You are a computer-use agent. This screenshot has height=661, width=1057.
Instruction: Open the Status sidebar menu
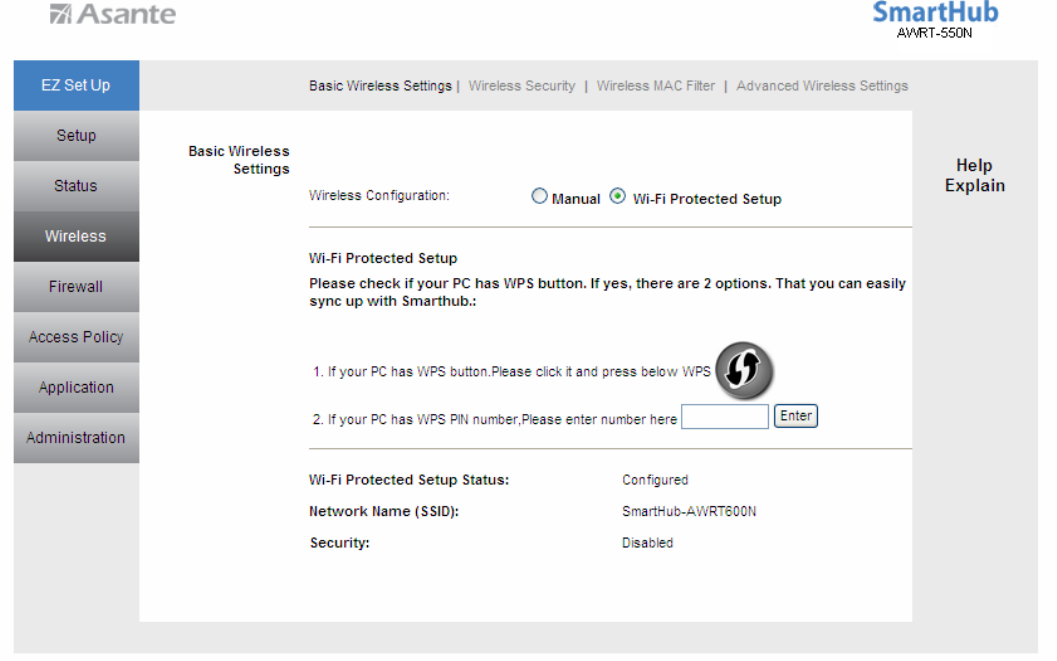point(76,186)
